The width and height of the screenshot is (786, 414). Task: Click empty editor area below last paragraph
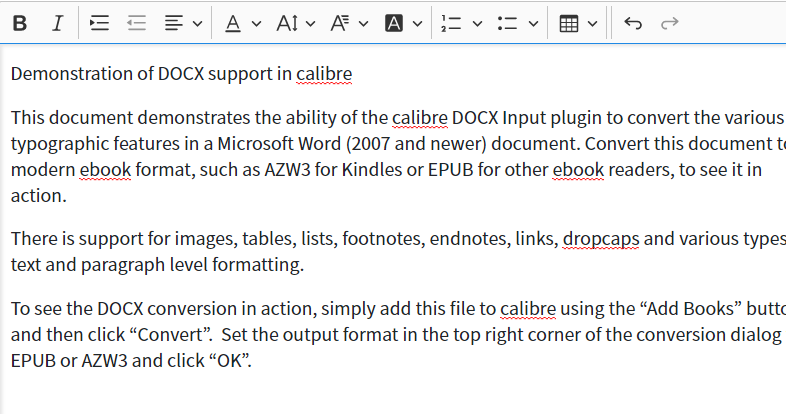click(x=393, y=393)
